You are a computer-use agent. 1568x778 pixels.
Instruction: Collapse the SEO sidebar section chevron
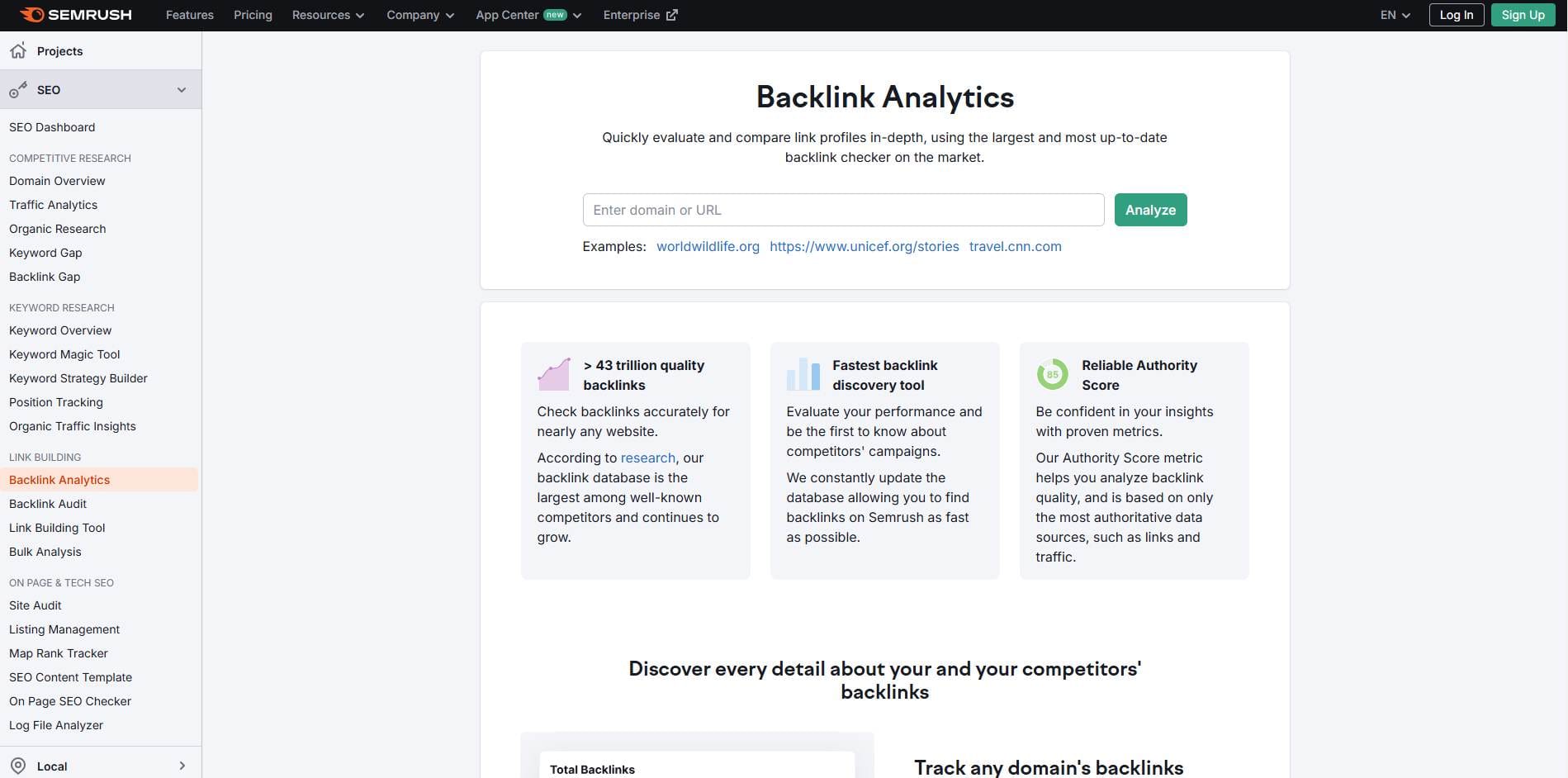point(182,90)
